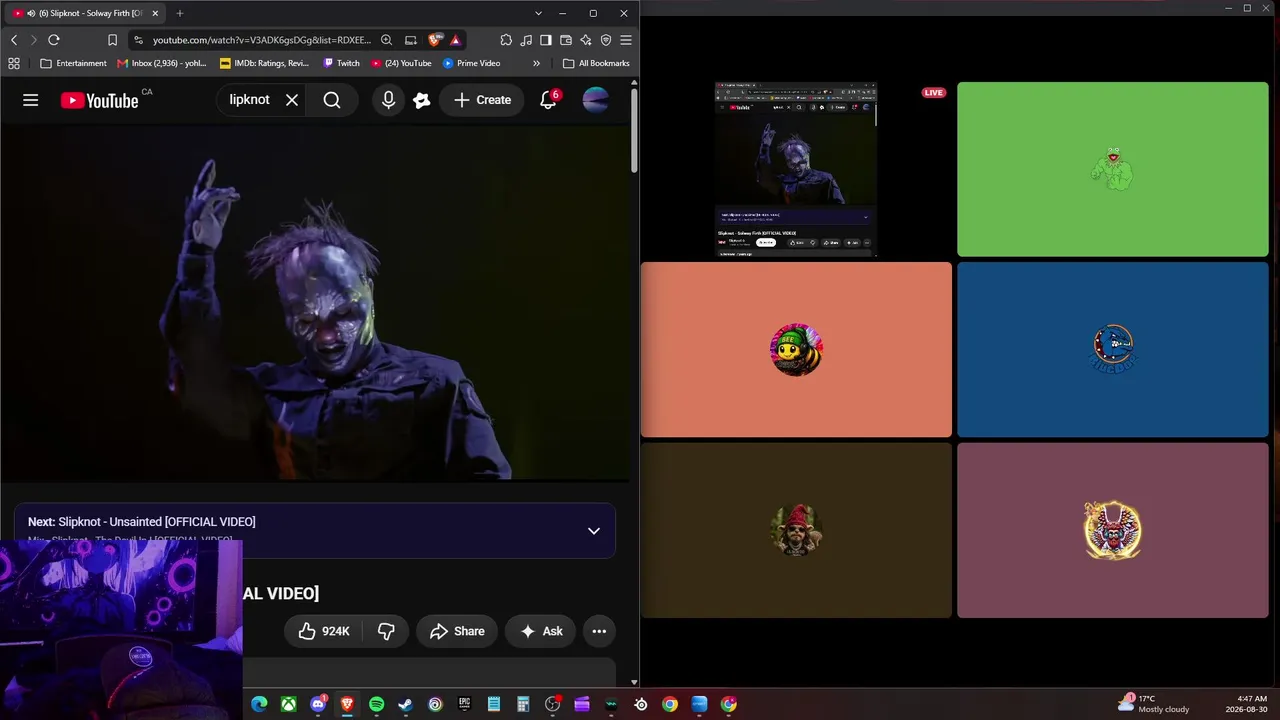
Task: Open the YouTube guide hamburger menu
Action: click(31, 100)
